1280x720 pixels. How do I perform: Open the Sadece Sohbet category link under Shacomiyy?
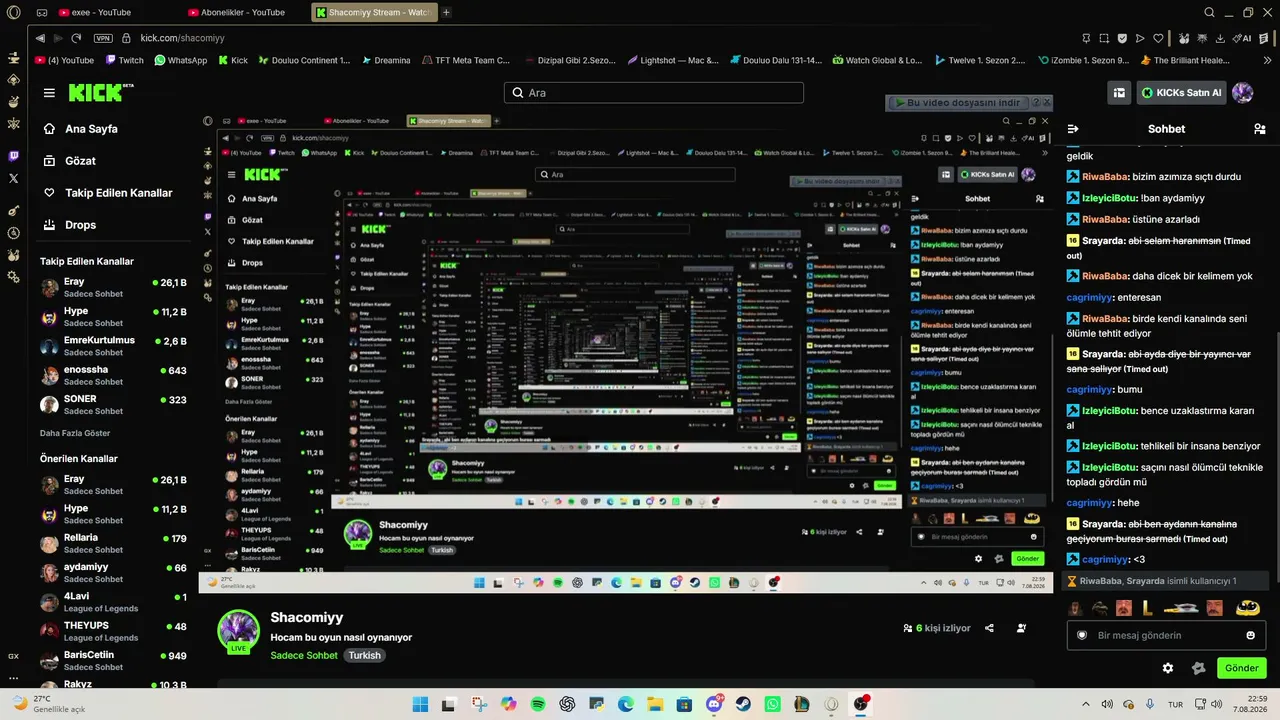pos(304,656)
